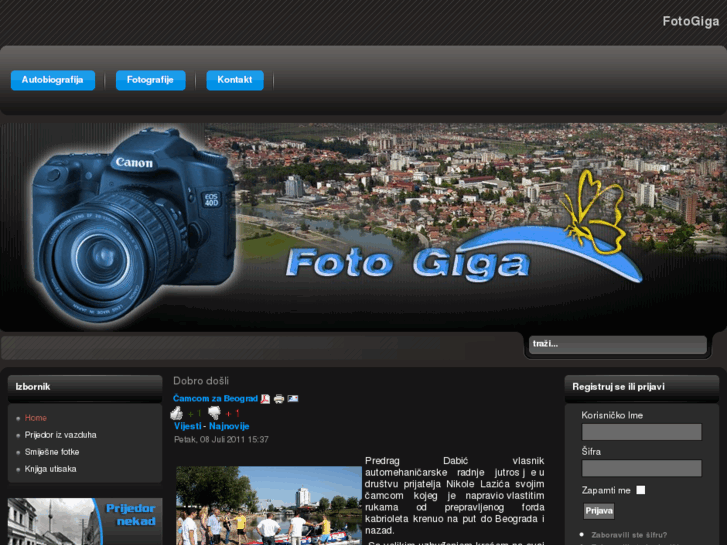The image size is (727, 545).
Task: Follow the Vijesti category link
Action: tap(188, 426)
